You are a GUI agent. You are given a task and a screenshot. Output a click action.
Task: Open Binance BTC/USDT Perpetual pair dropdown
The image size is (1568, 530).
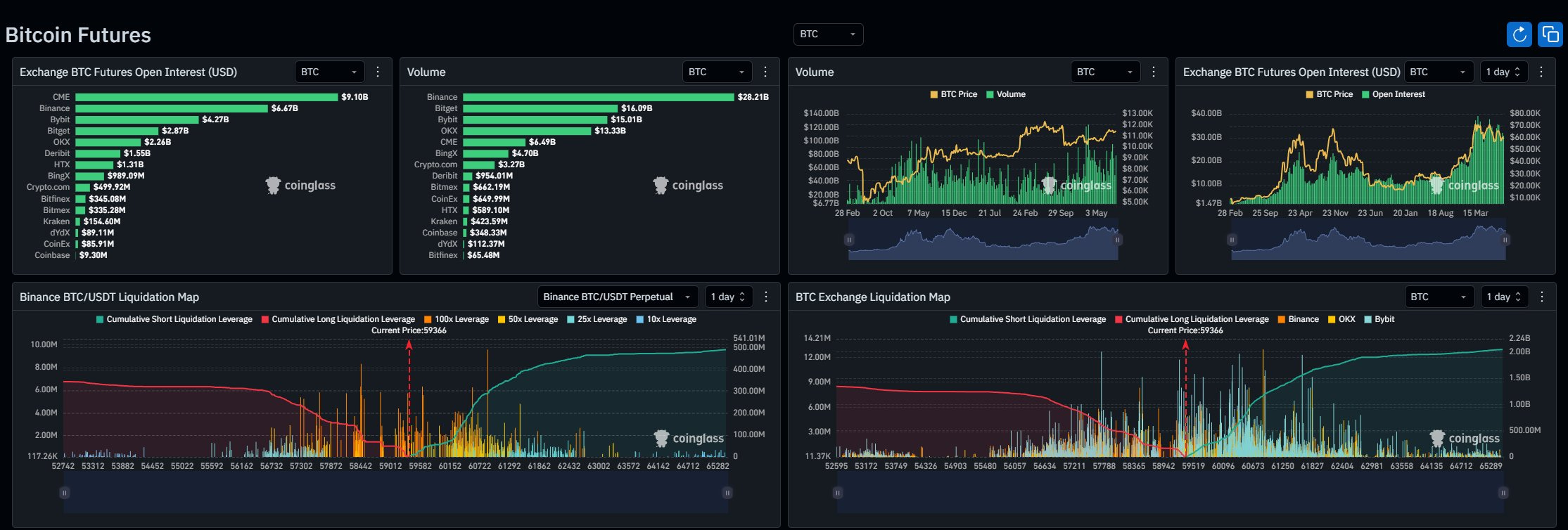click(618, 297)
